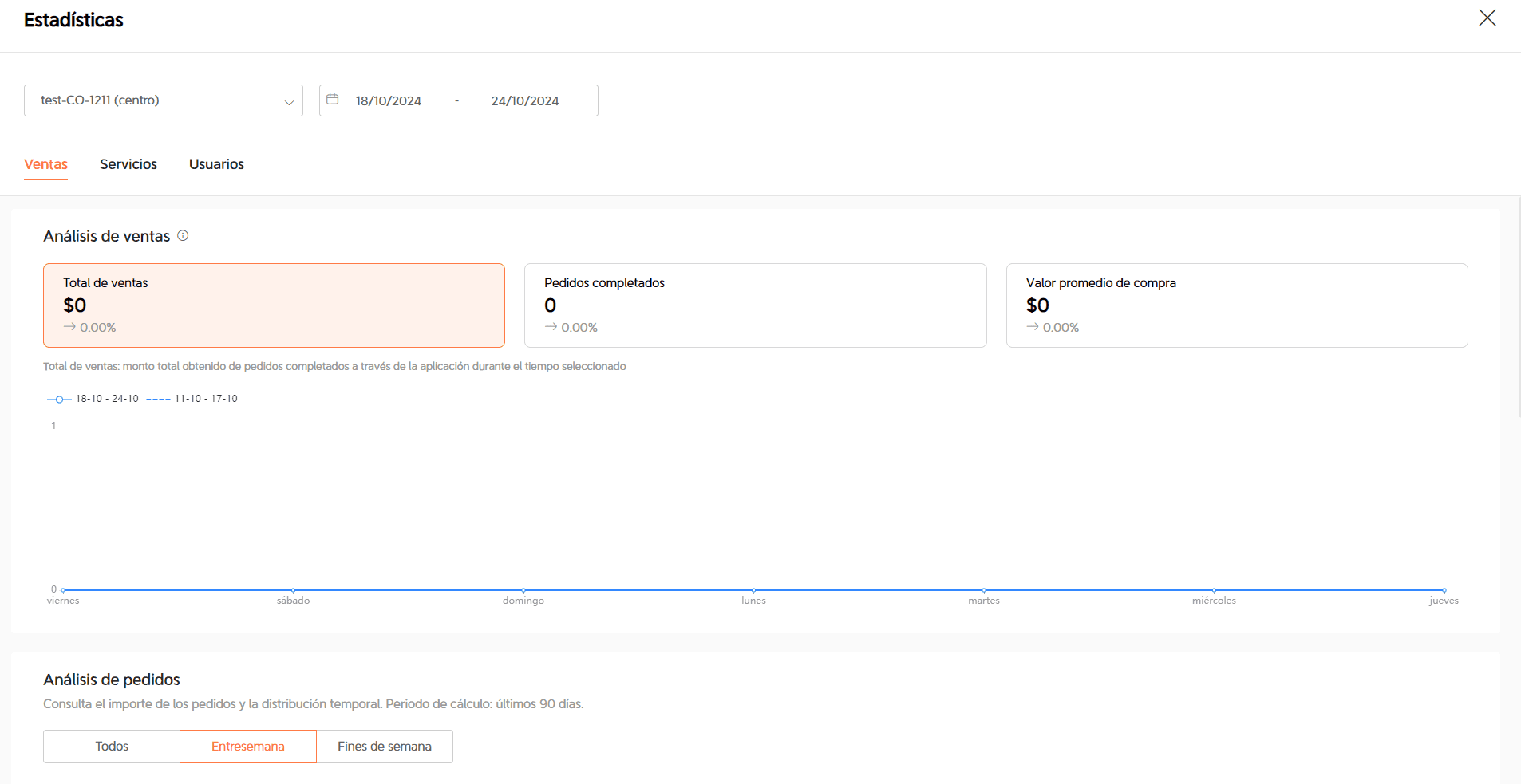1521x784 pixels.
Task: Click the martes data point on chart
Action: pyautogui.click(x=984, y=590)
